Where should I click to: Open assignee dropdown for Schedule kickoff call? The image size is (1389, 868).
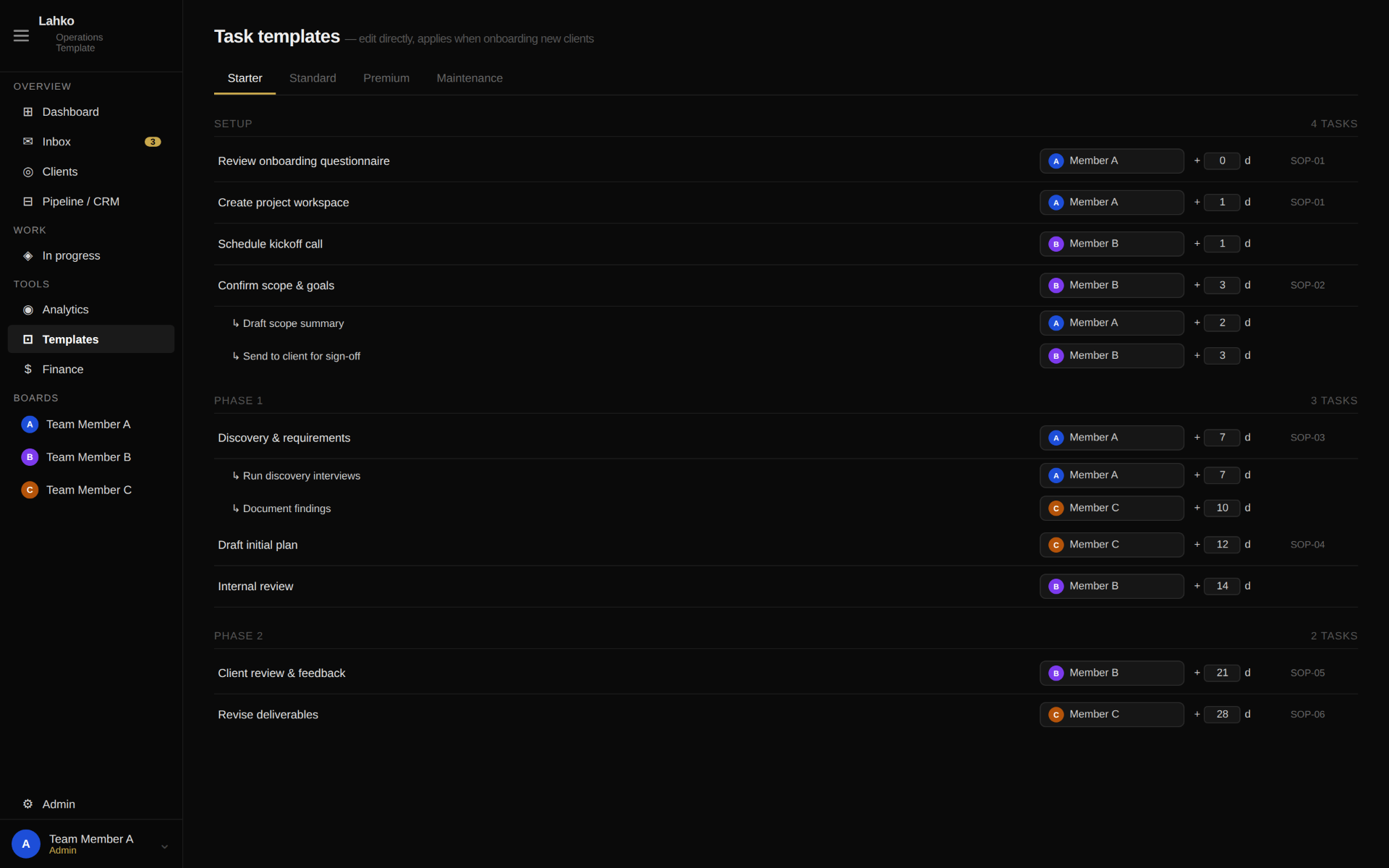[x=1111, y=244]
